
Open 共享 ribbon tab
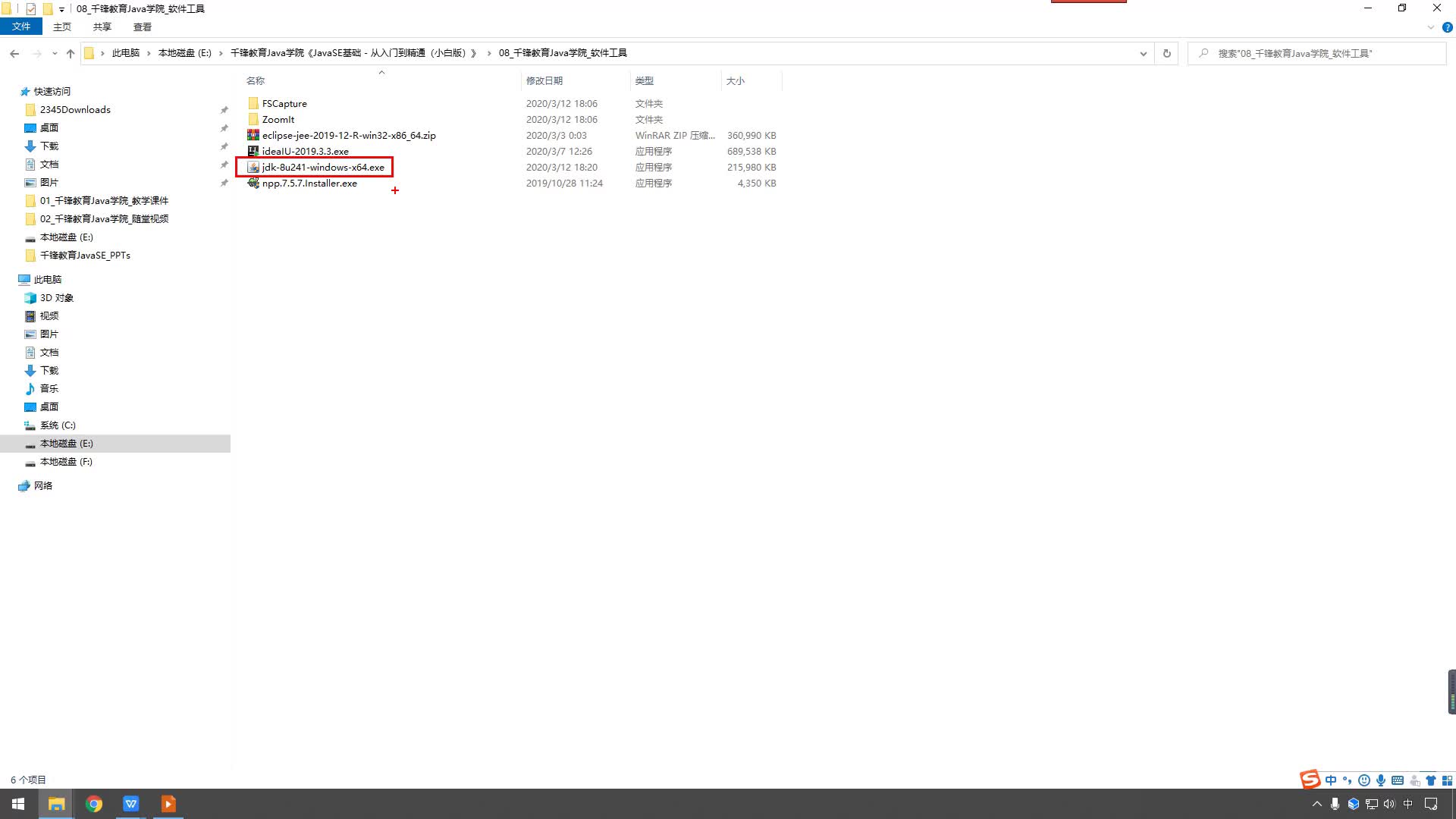(102, 27)
